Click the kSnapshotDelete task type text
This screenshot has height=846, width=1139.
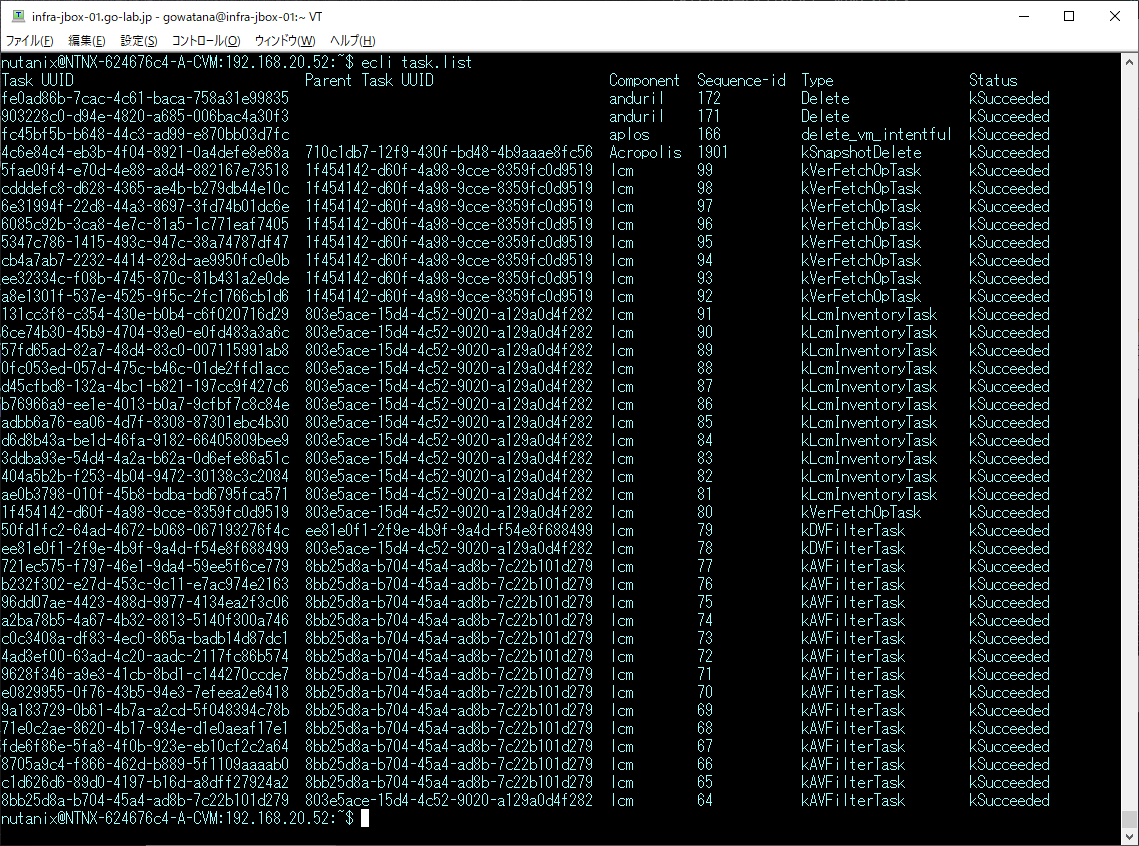pyautogui.click(x=861, y=152)
